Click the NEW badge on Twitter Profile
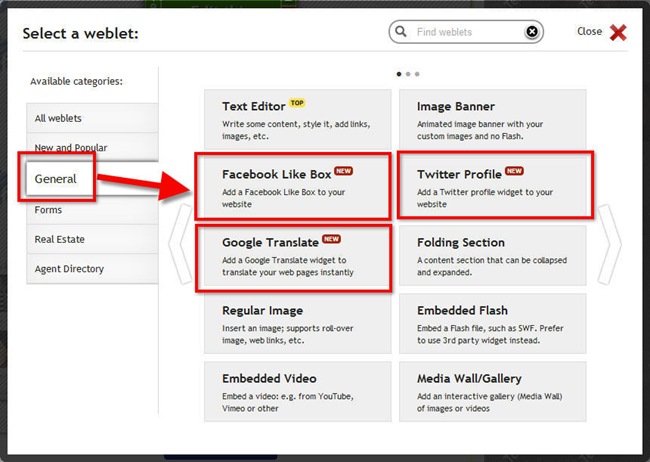650x462 pixels. (514, 171)
